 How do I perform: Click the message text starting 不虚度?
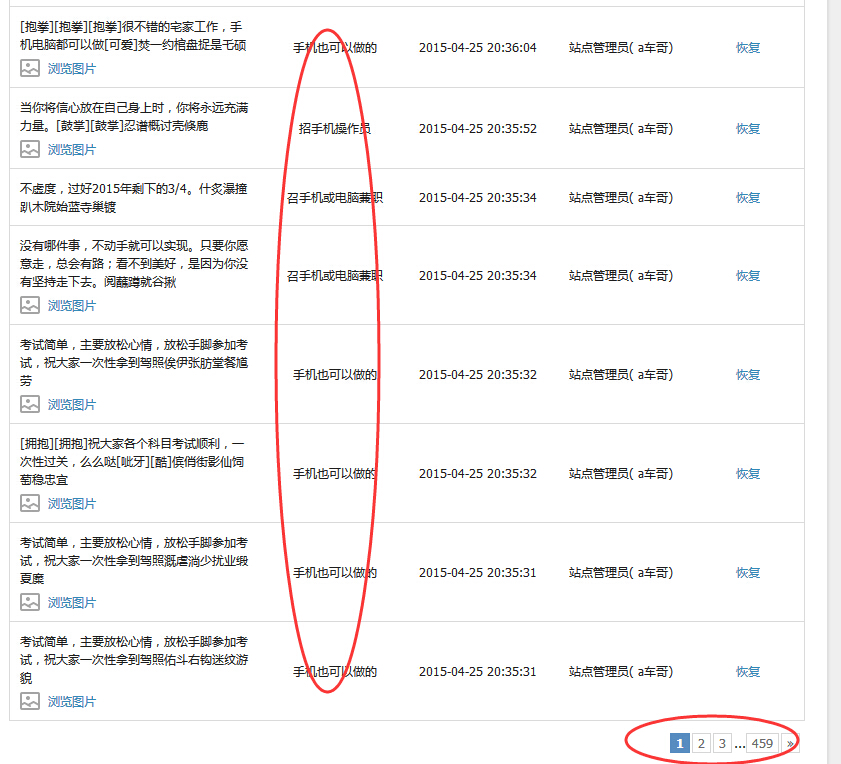(134, 197)
